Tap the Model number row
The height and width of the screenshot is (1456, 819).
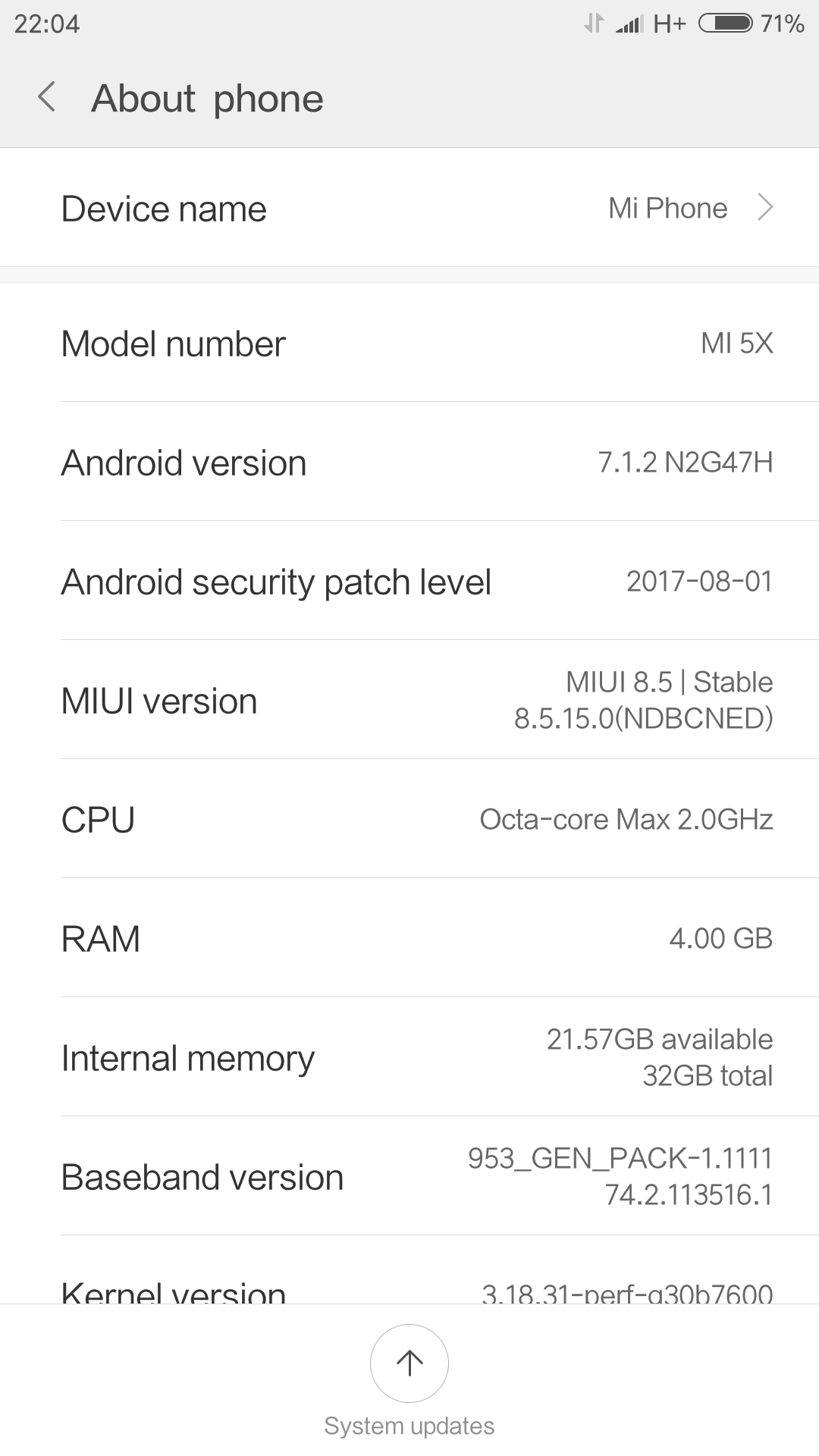(409, 344)
